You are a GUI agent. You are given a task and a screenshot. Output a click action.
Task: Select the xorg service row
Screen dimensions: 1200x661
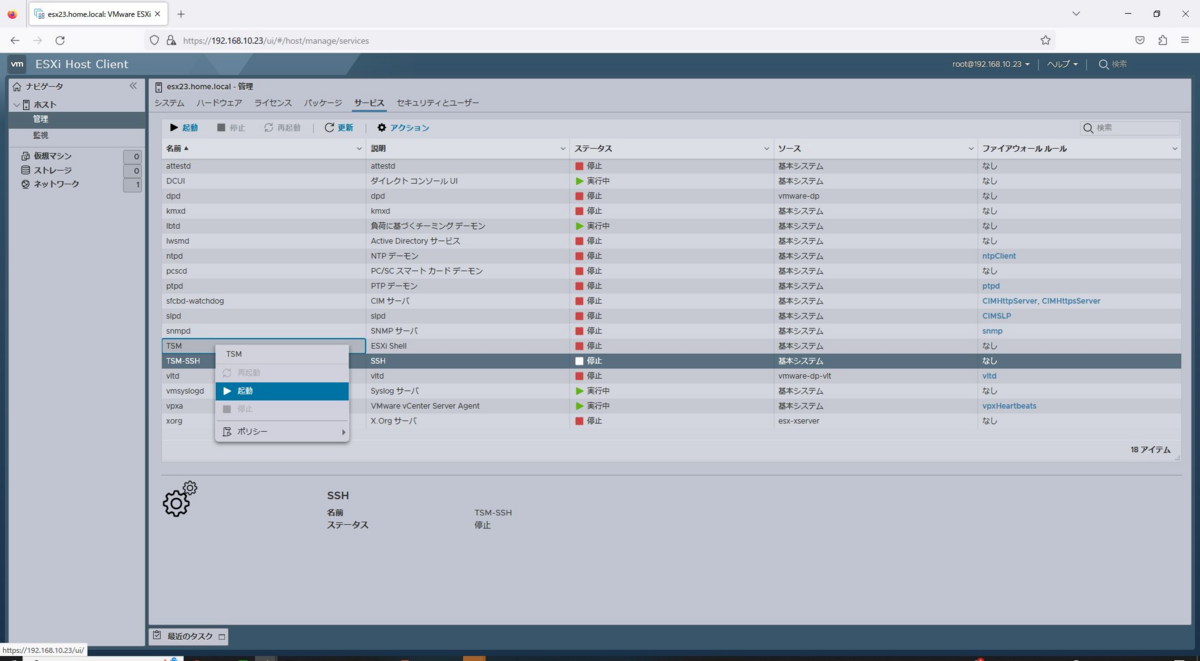671,421
